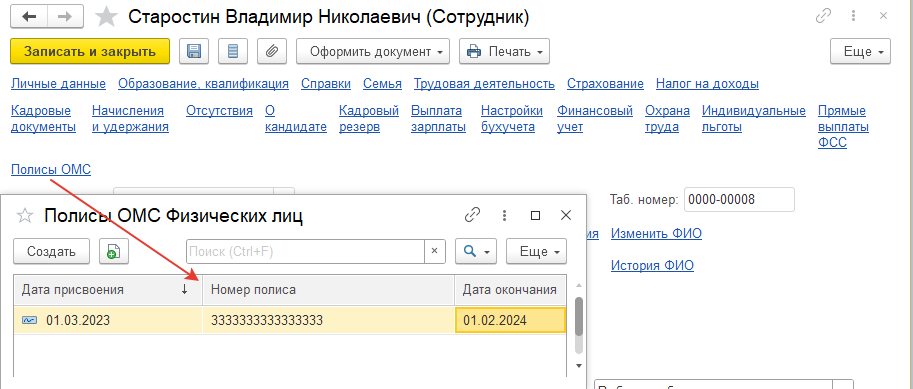Open three-dot menu of employee card
Image resolution: width=913 pixels, height=389 pixels.
coord(854,16)
